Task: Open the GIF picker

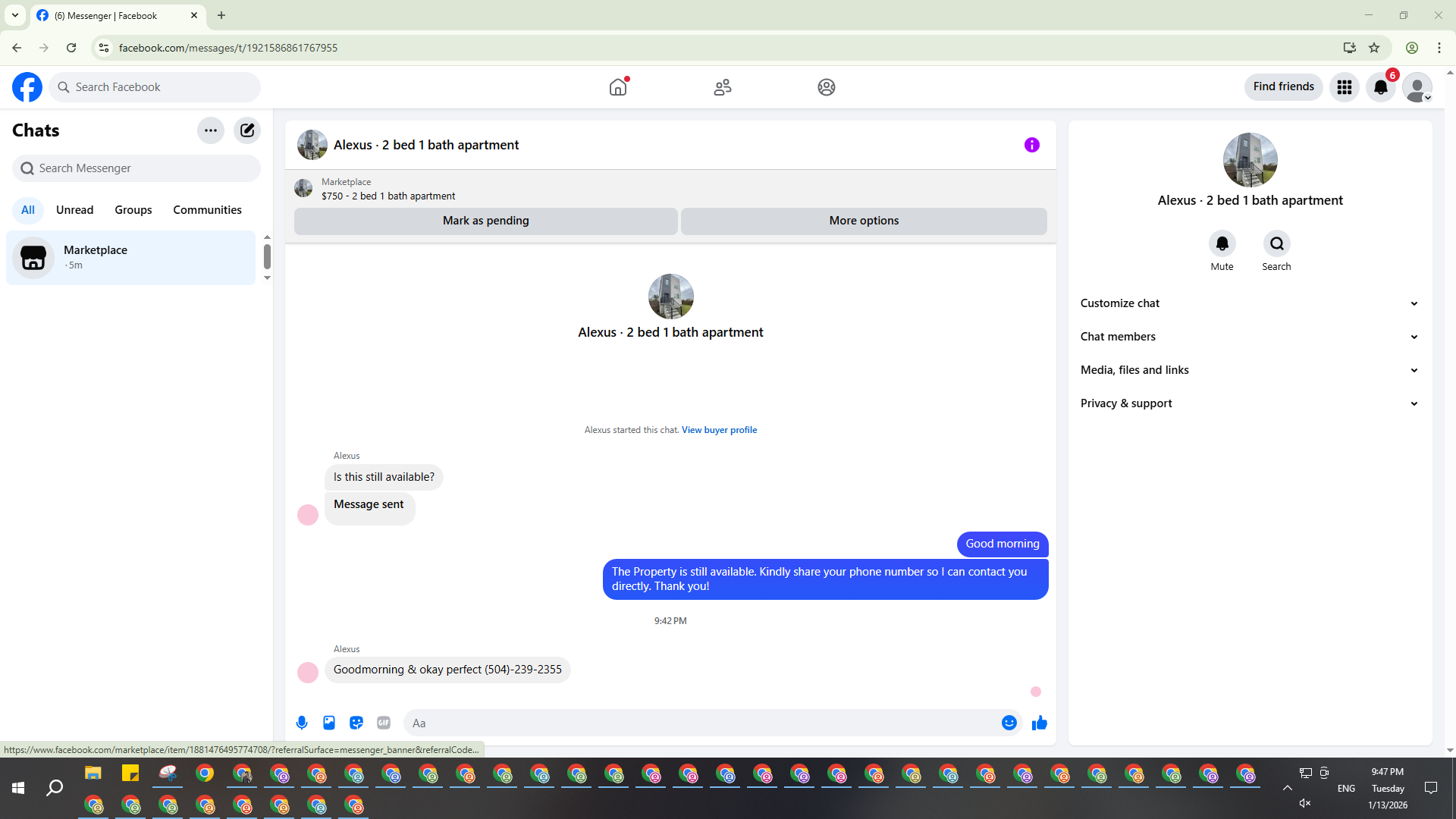Action: tap(384, 723)
